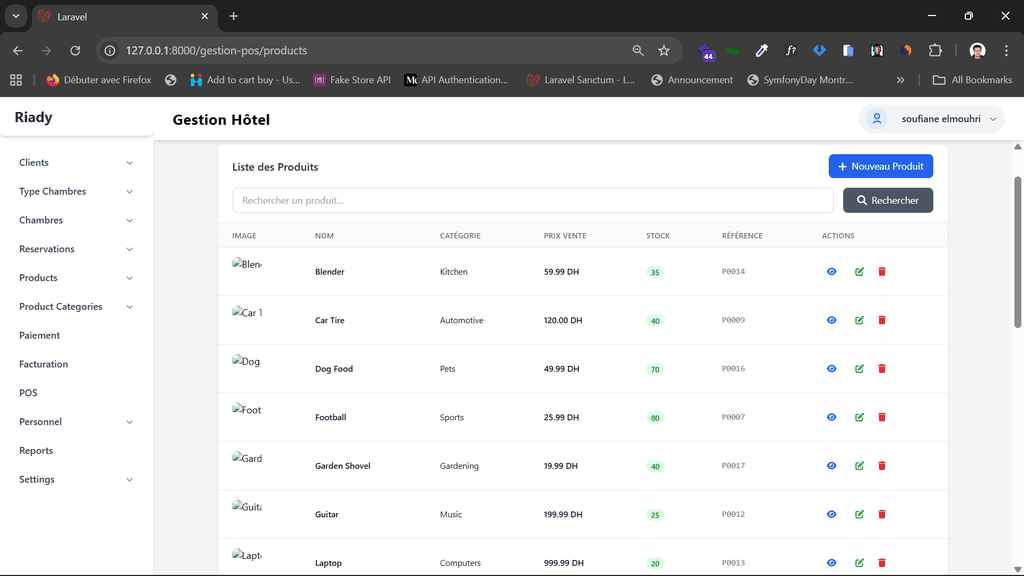Expand the Clients sidebar menu
The width and height of the screenshot is (1024, 576).
tap(76, 163)
